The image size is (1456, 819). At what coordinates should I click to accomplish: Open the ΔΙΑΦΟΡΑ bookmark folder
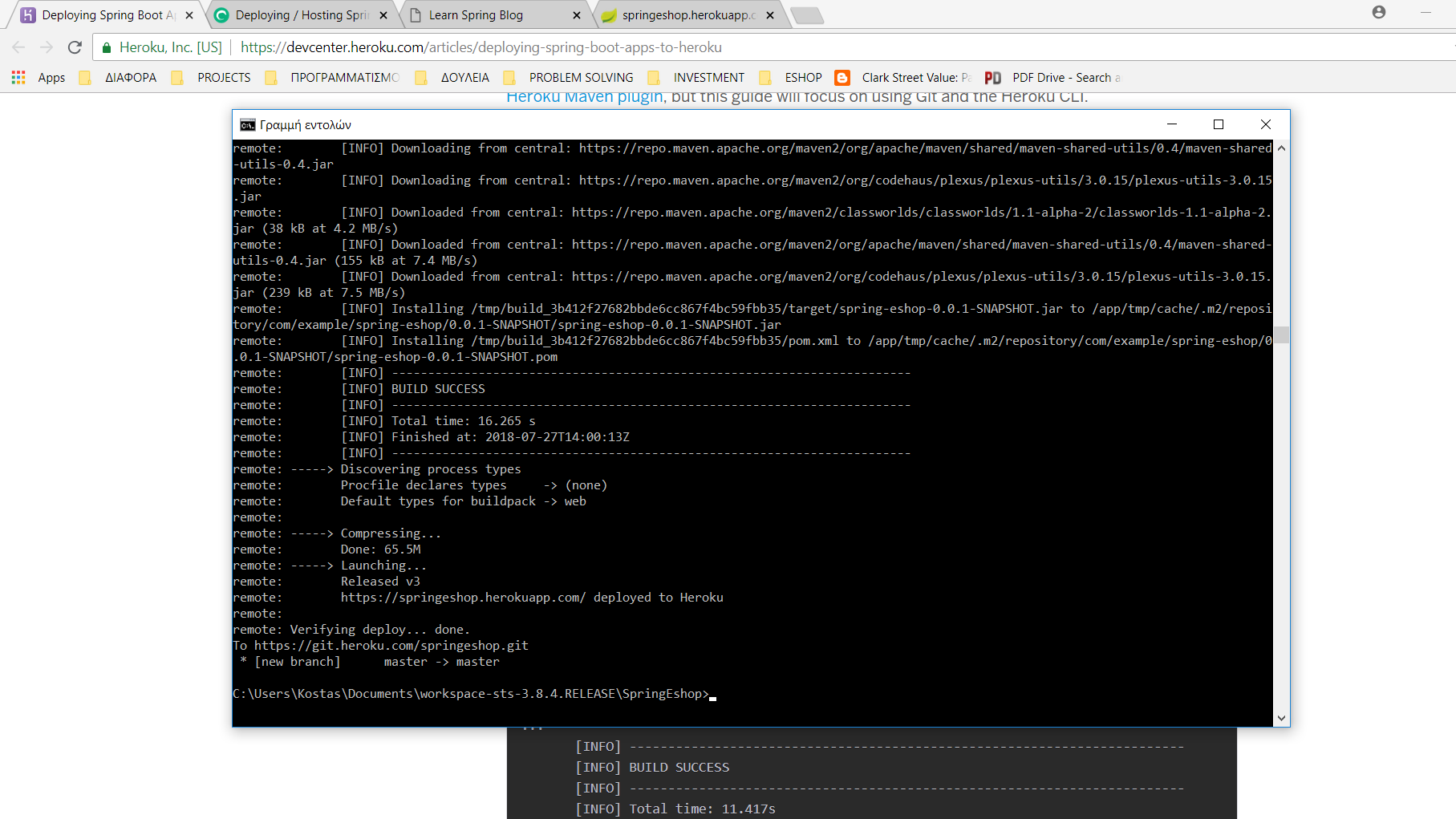pos(119,78)
